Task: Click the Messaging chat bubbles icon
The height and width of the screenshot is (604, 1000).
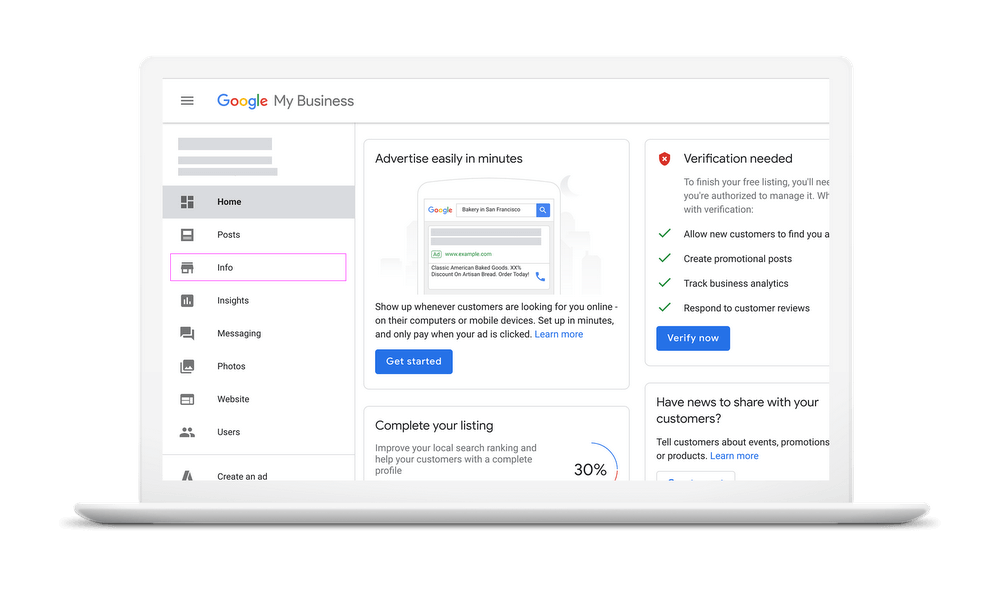Action: pos(187,333)
